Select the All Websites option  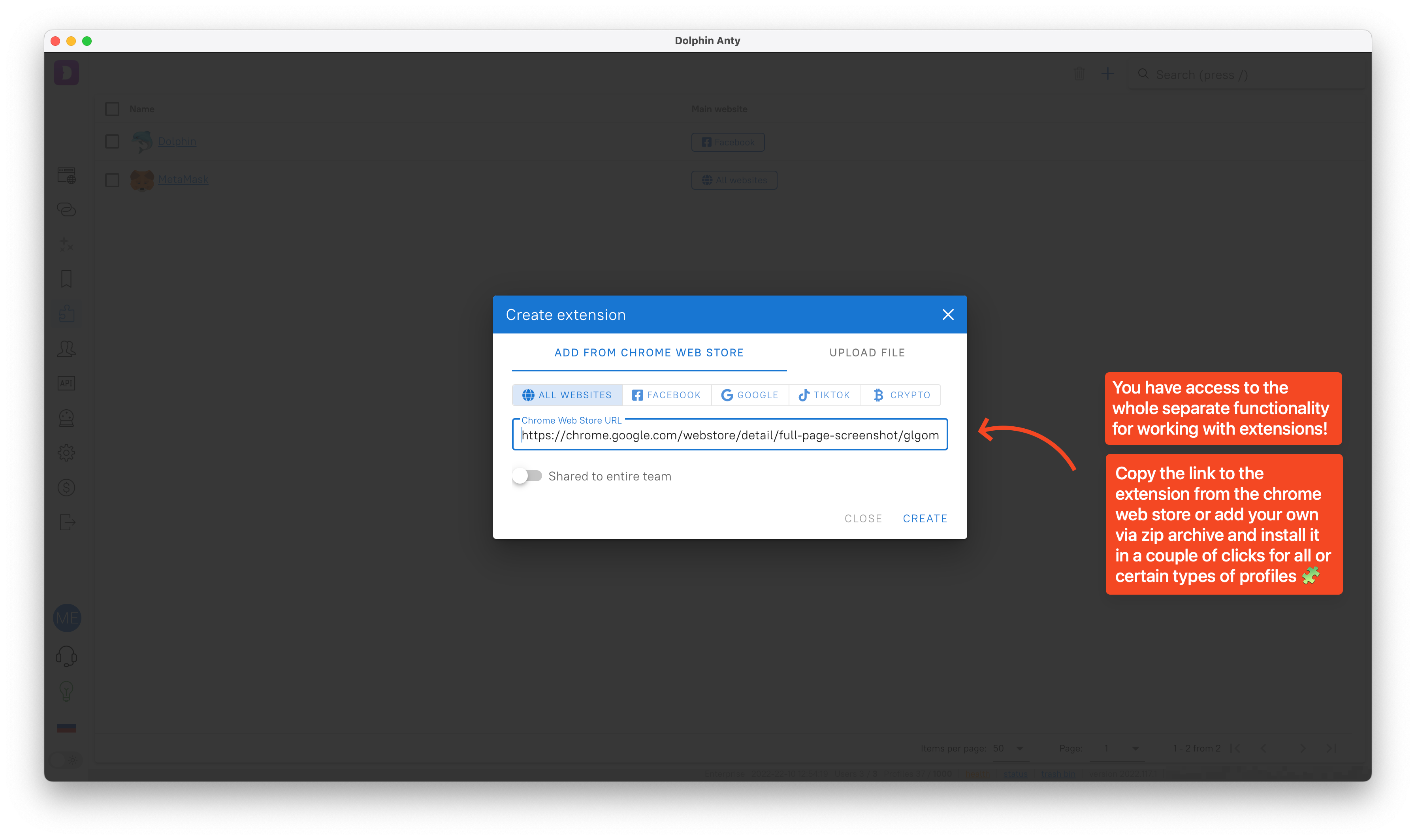tap(567, 395)
